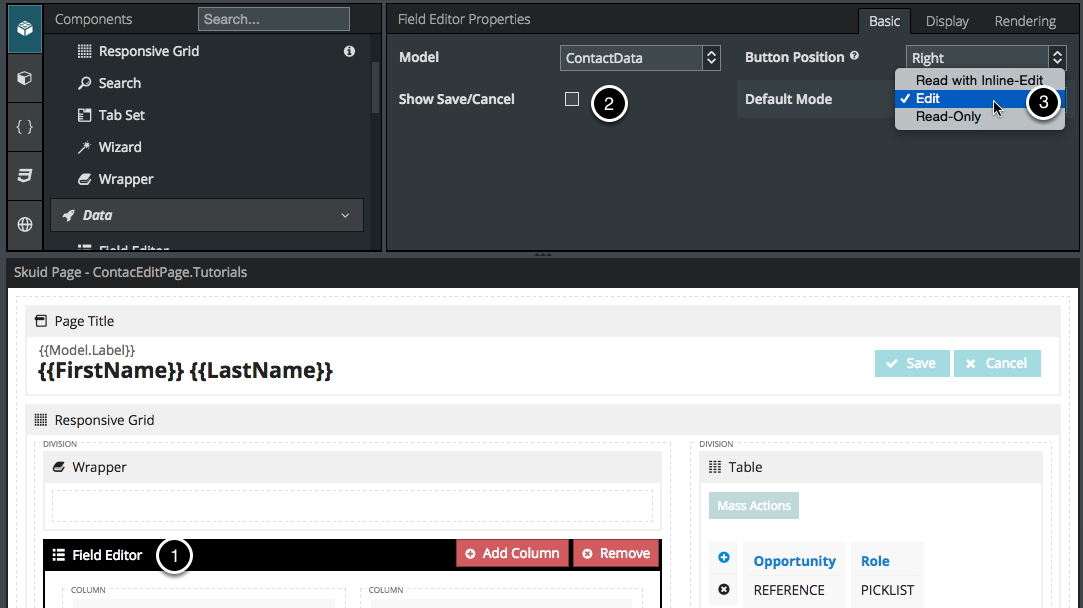Switch to the Rendering tab

1025,21
